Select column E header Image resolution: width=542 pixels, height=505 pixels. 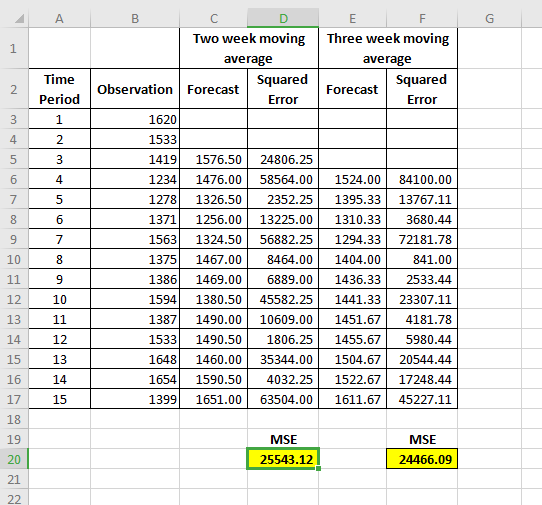(x=352, y=18)
